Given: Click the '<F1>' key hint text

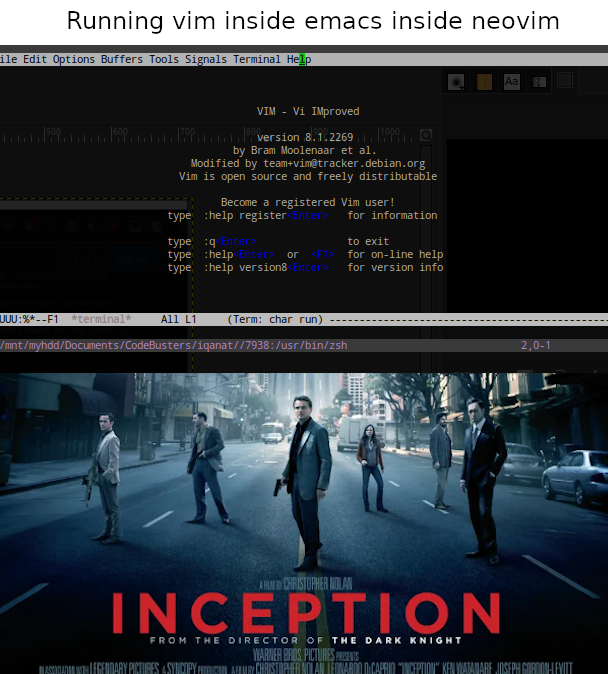Looking at the screenshot, I should pyautogui.click(x=322, y=254).
